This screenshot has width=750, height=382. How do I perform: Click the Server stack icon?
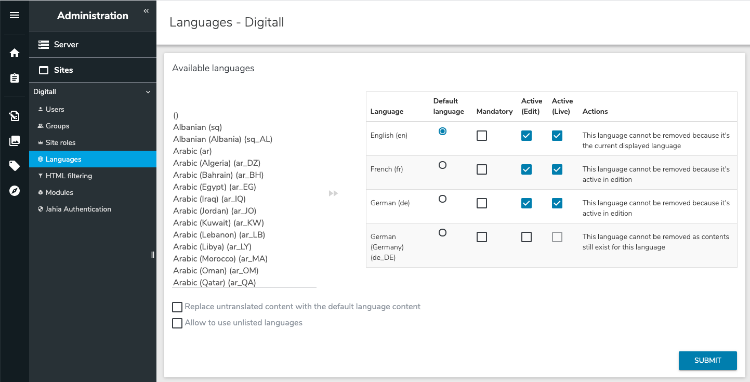[x=44, y=44]
